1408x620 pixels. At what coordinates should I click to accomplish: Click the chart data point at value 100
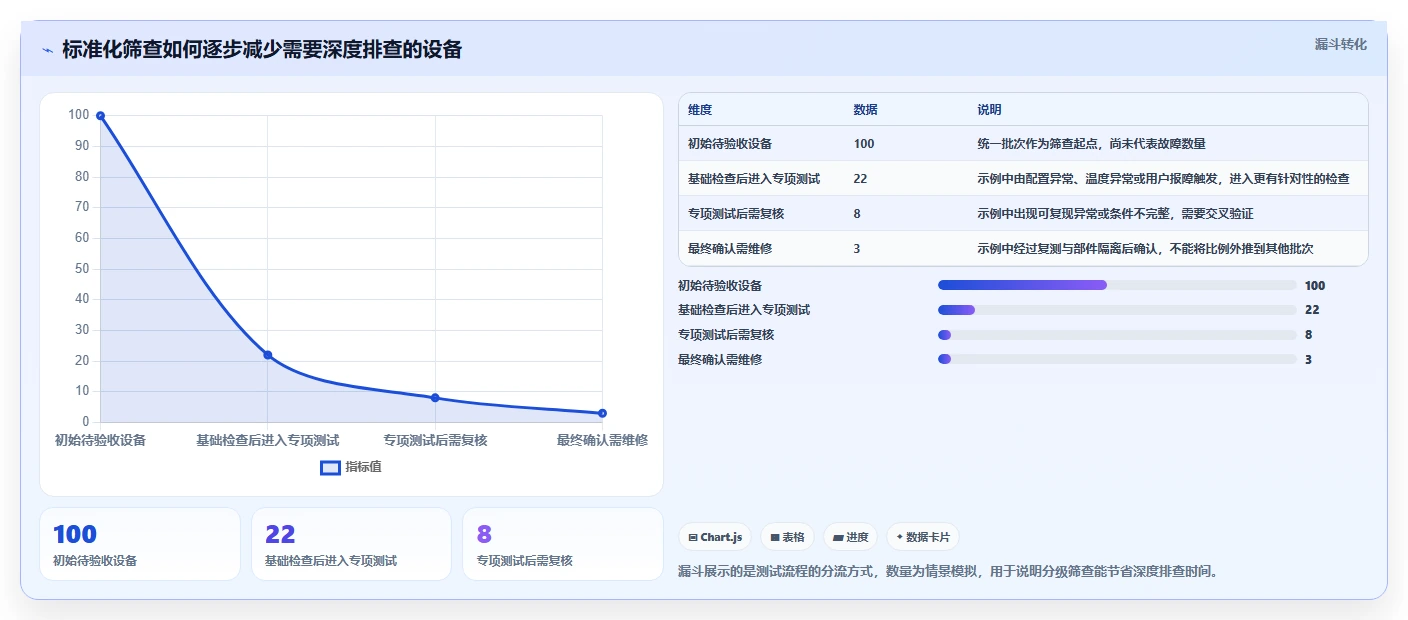point(100,116)
